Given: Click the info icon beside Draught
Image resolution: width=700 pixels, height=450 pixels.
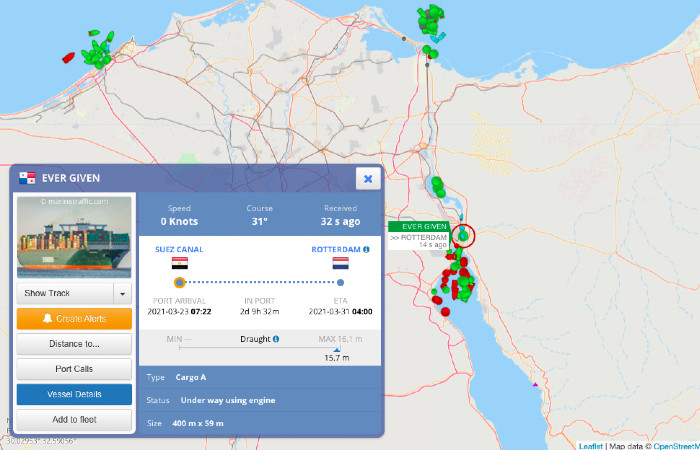Looking at the screenshot, I should 276,339.
